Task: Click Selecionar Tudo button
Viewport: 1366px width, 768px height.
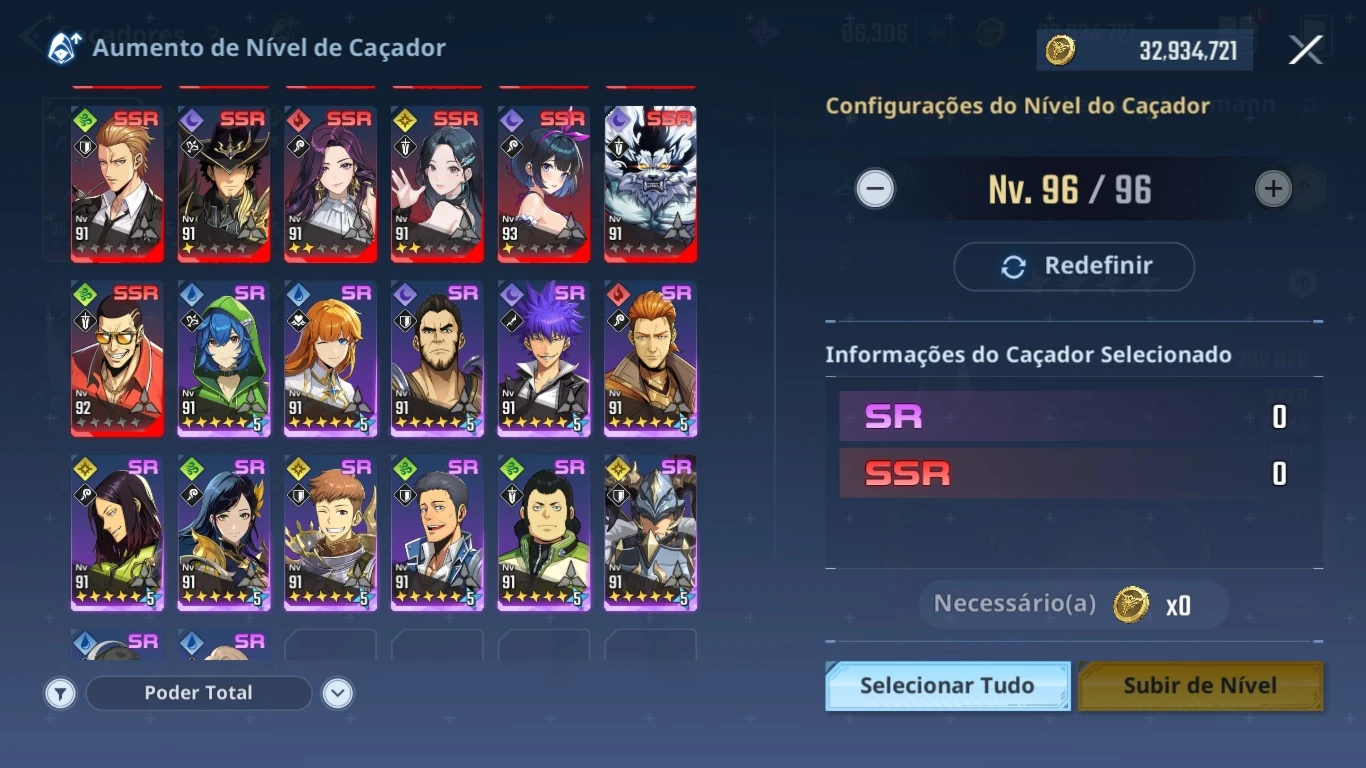Action: pyautogui.click(x=947, y=686)
